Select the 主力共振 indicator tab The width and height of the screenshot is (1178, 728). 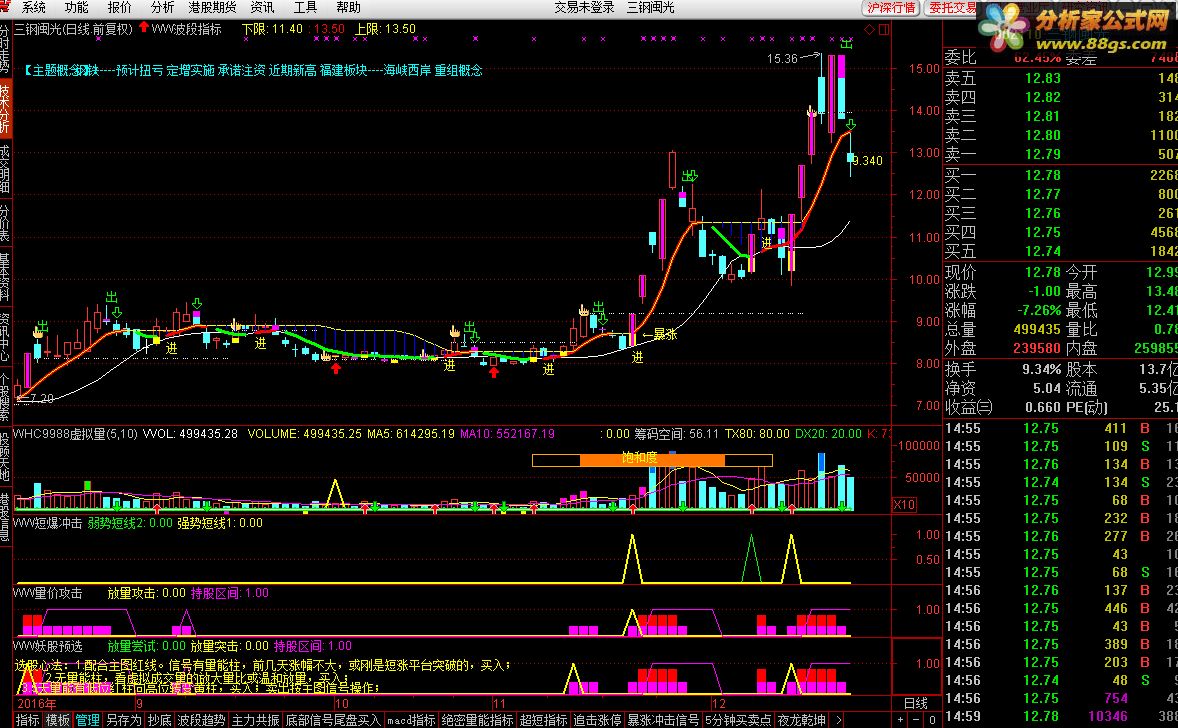pos(255,720)
